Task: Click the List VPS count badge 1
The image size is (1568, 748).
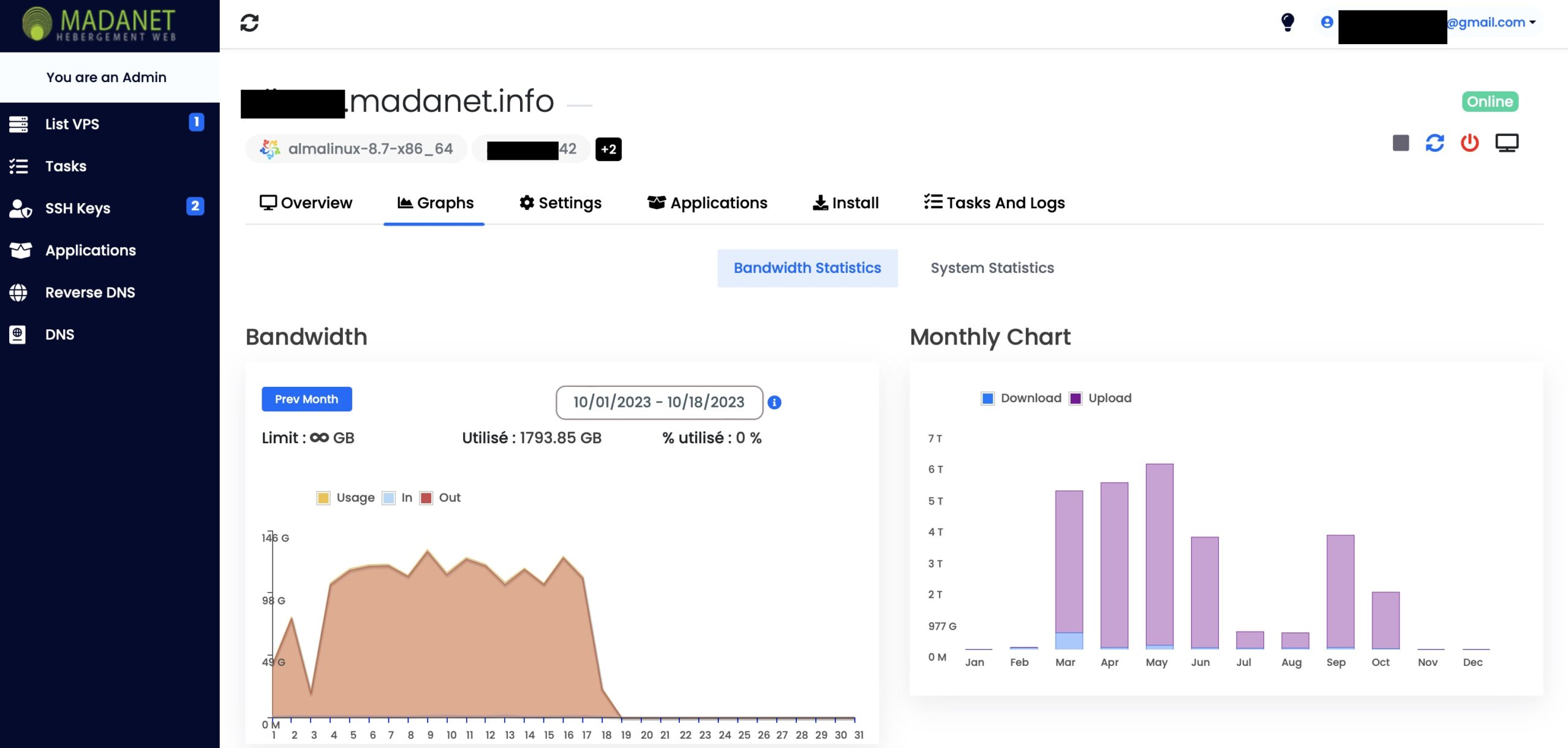Action: pyautogui.click(x=196, y=122)
